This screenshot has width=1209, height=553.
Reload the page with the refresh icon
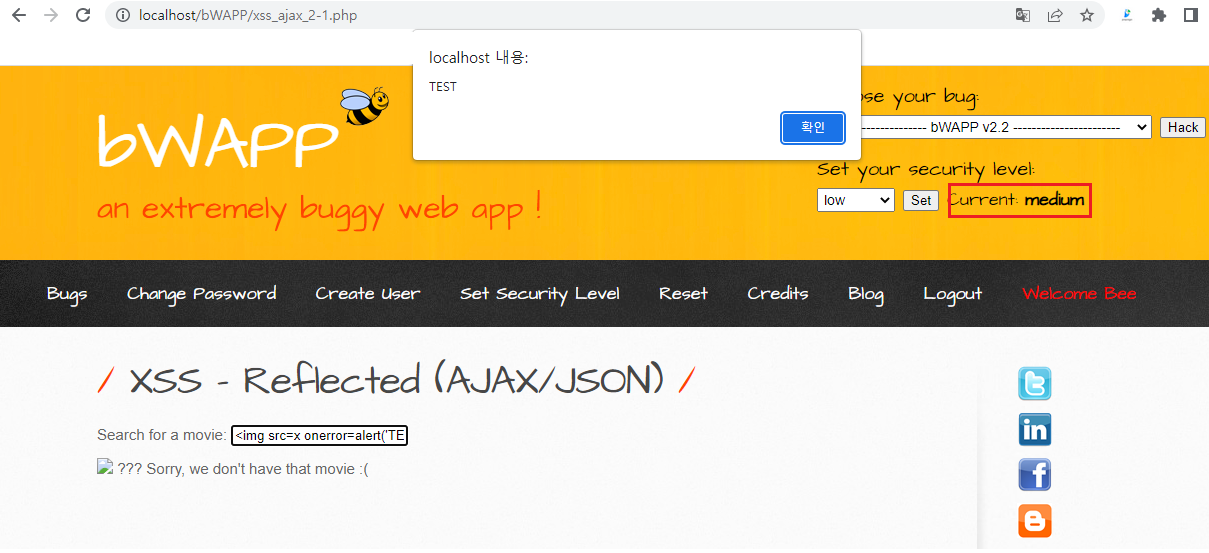point(84,15)
